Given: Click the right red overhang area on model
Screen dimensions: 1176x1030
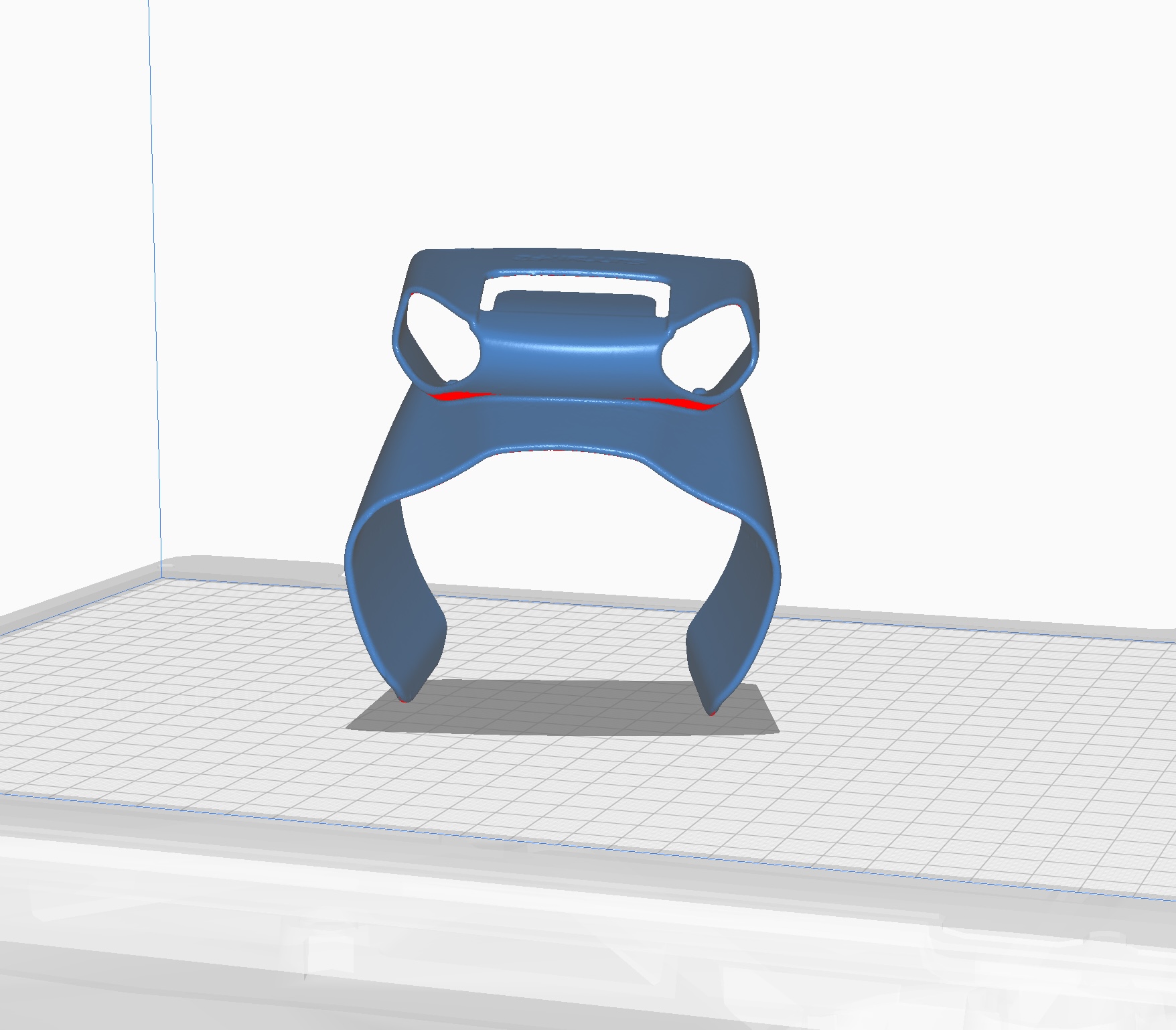Looking at the screenshot, I should [676, 402].
